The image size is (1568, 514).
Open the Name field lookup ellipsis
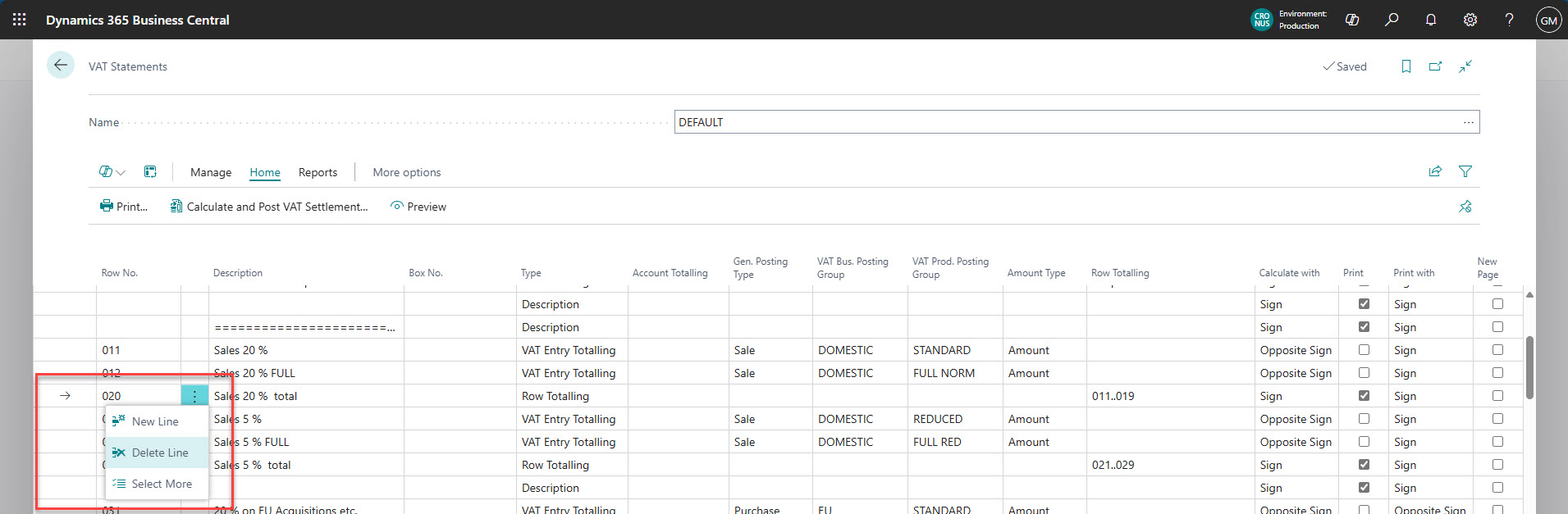(x=1468, y=122)
